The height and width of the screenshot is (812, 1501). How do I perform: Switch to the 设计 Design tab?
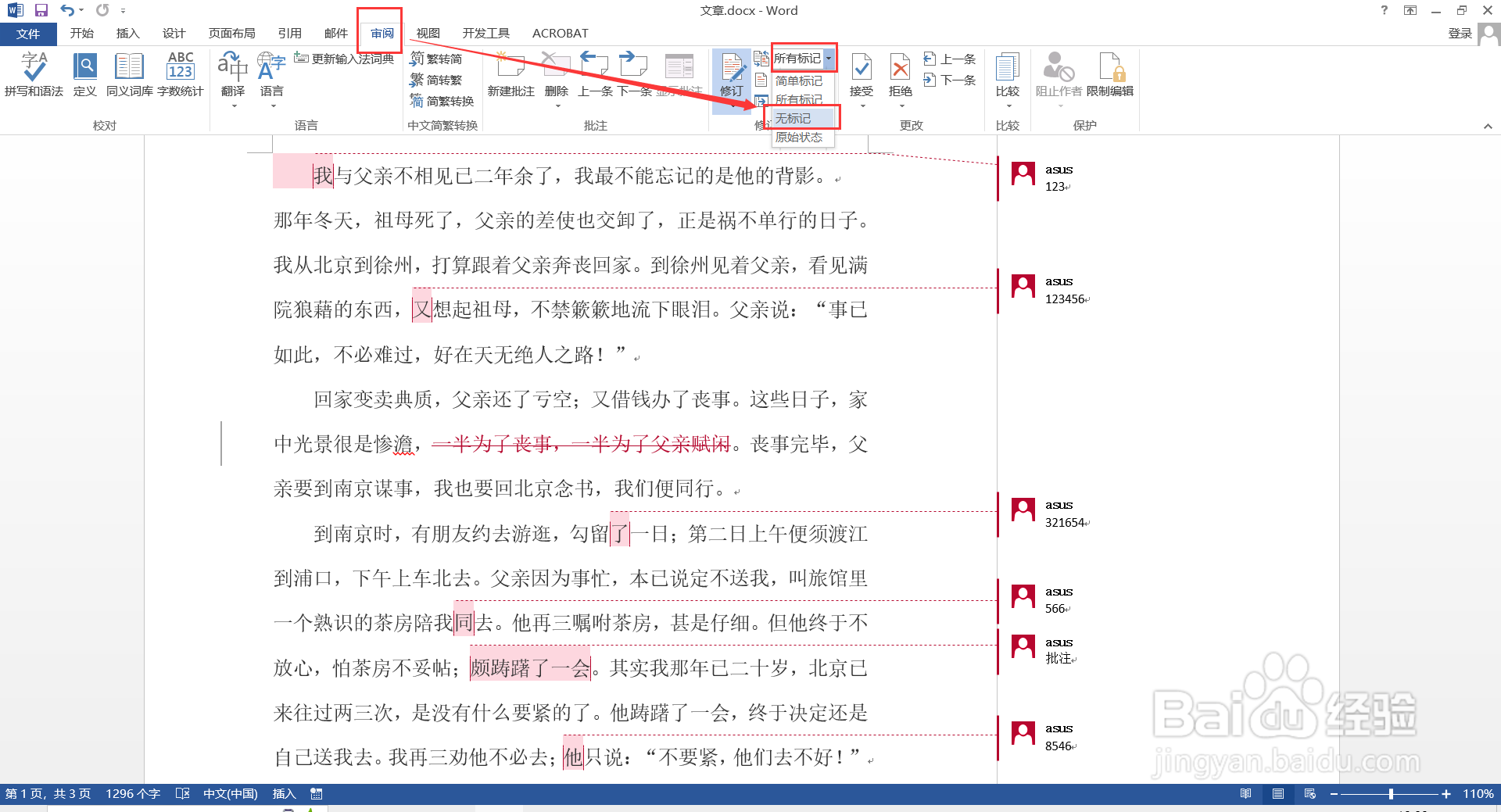tap(174, 34)
